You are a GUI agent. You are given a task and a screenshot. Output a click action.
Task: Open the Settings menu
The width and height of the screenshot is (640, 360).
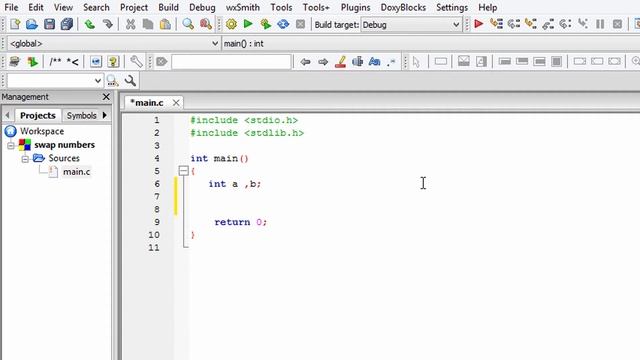(452, 7)
